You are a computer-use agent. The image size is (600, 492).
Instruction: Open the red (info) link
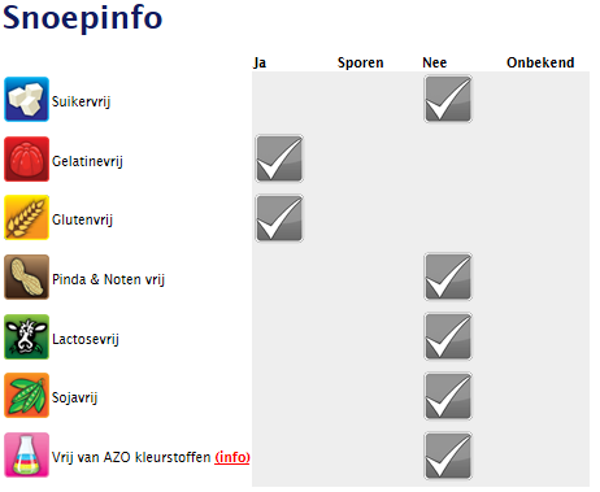tap(232, 457)
